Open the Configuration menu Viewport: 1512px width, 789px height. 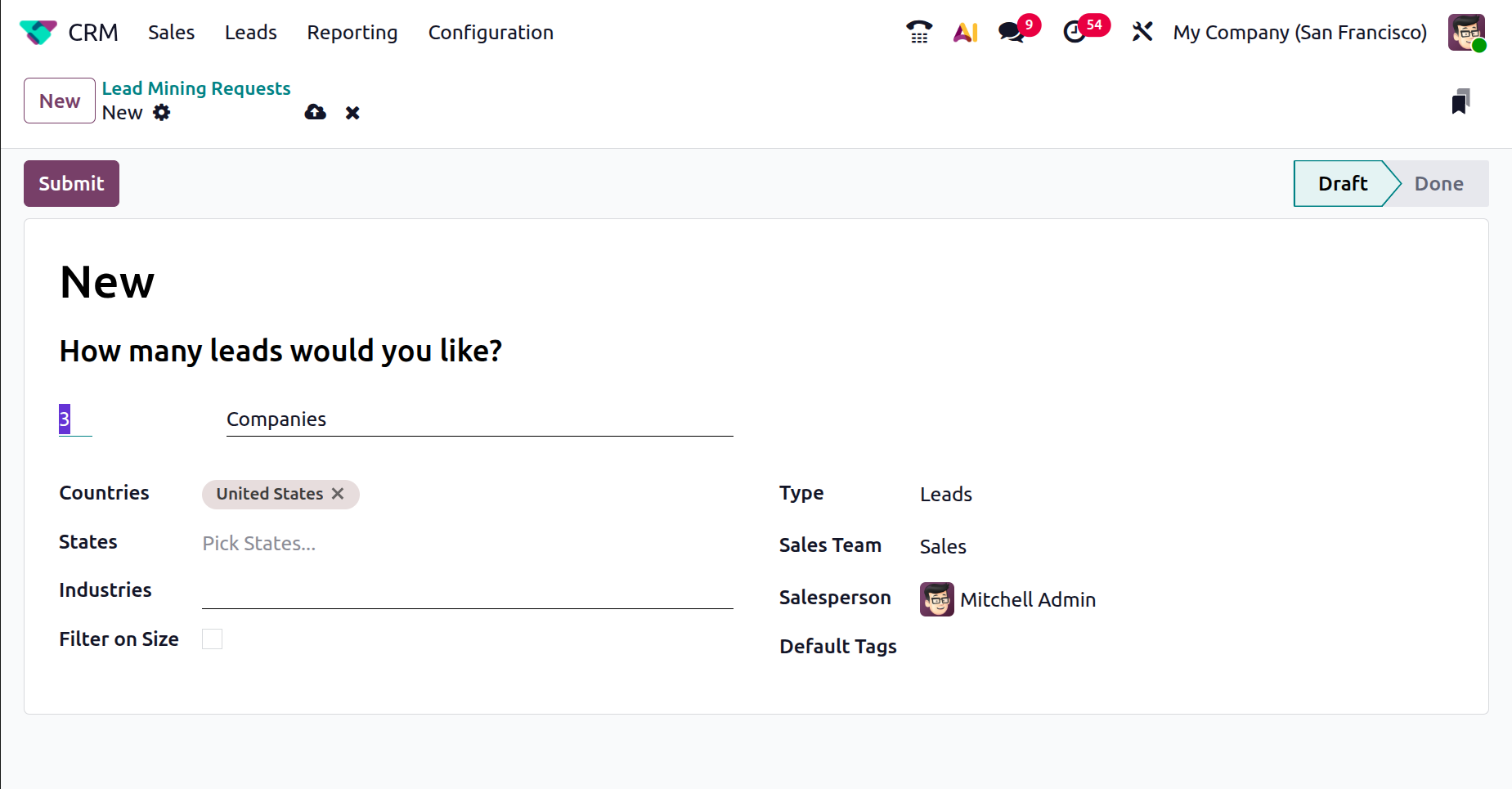pos(491,33)
